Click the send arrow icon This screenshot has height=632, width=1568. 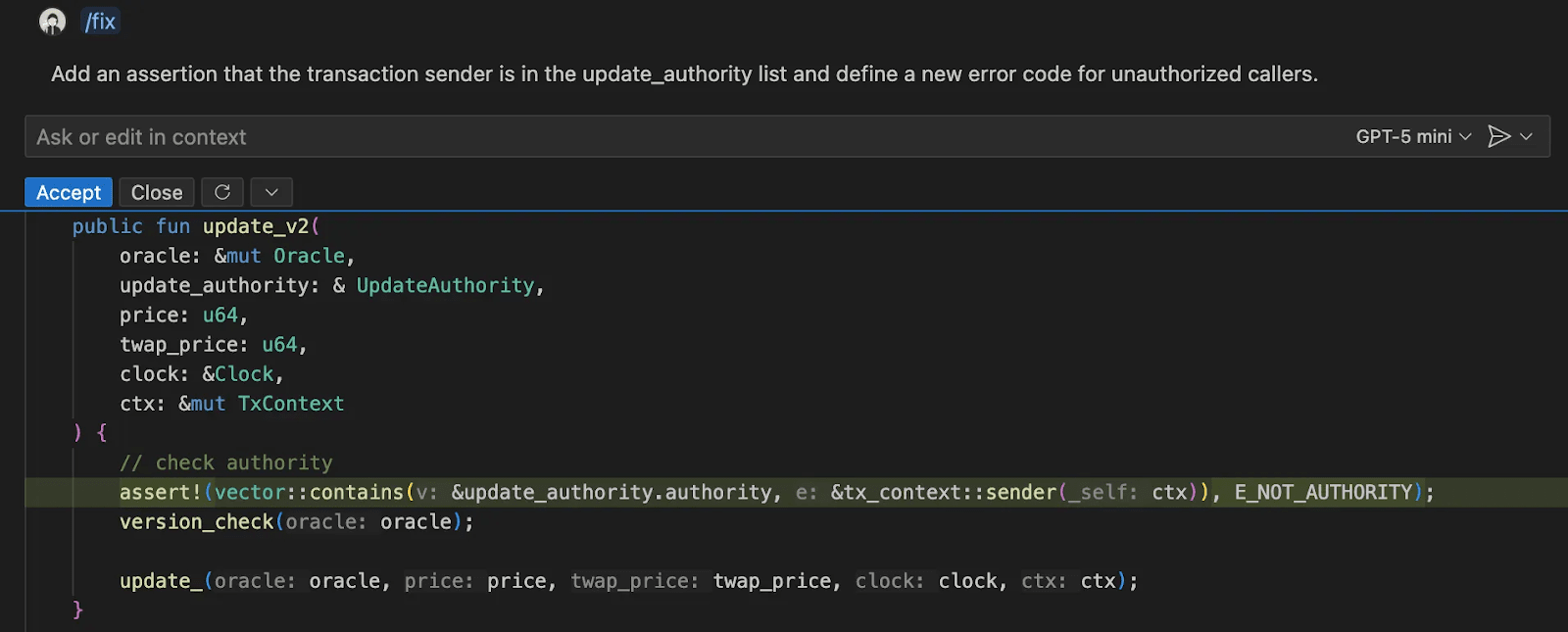pos(1498,136)
